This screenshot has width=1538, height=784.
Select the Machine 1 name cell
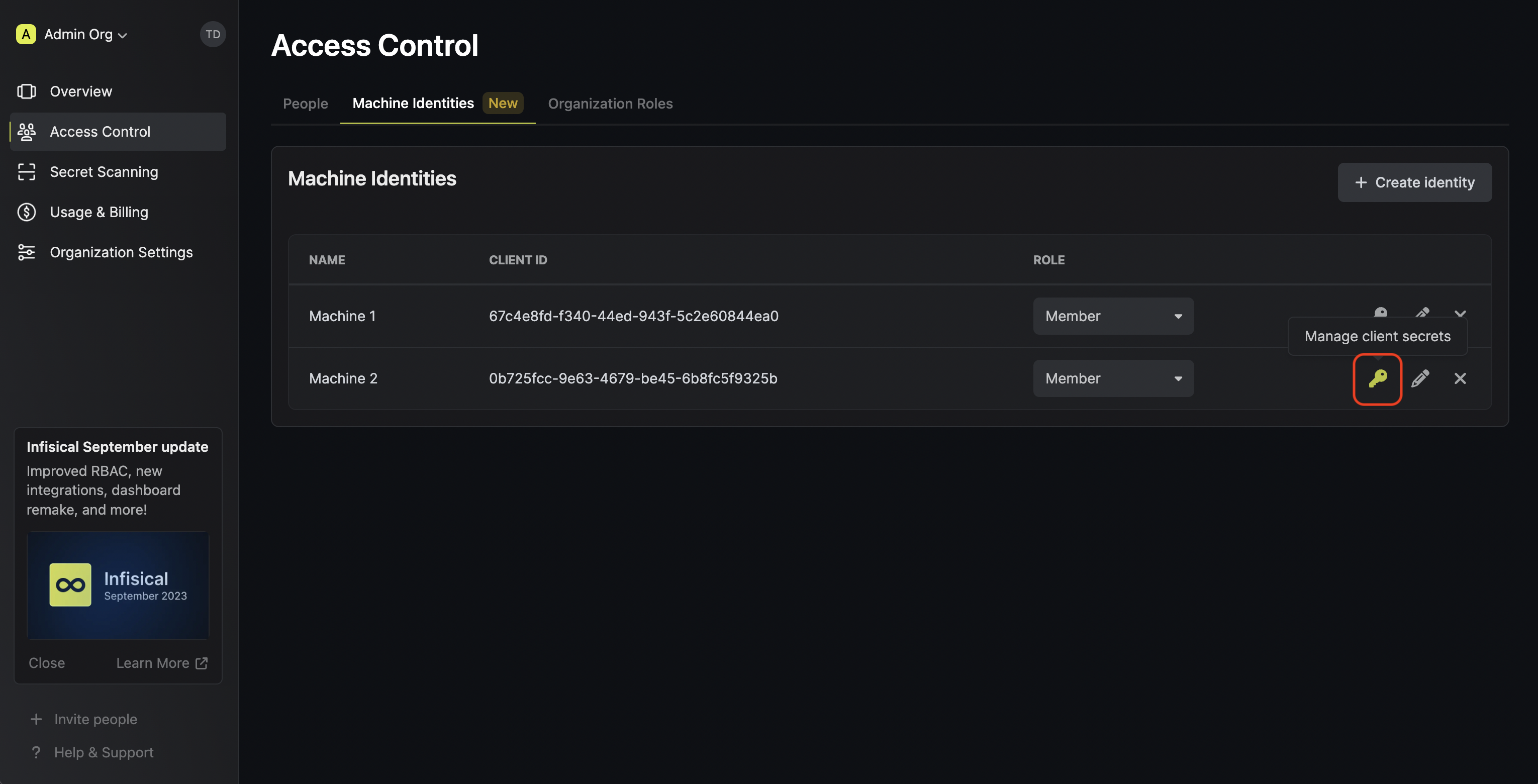(342, 316)
